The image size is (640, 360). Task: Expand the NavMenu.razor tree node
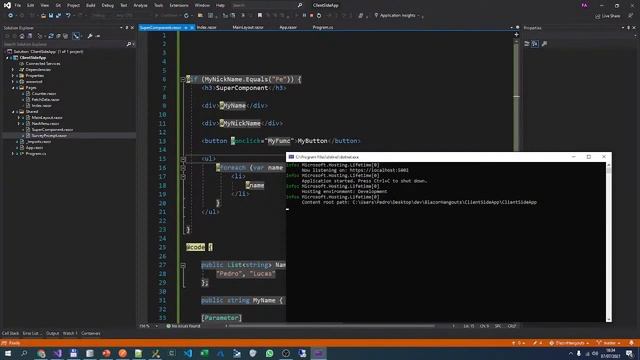point(18,123)
